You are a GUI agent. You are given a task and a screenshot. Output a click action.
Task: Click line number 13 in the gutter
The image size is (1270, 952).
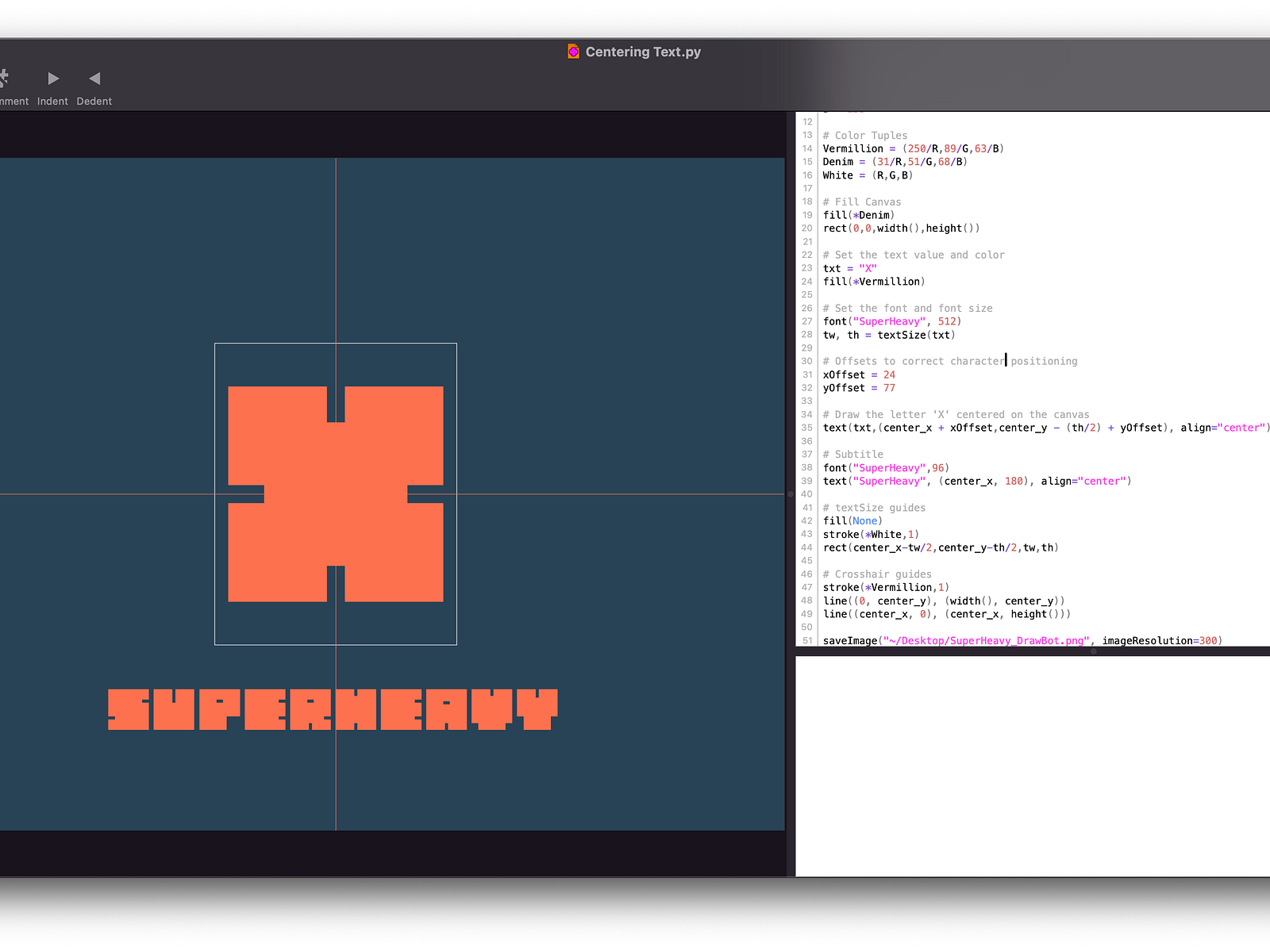click(x=806, y=136)
